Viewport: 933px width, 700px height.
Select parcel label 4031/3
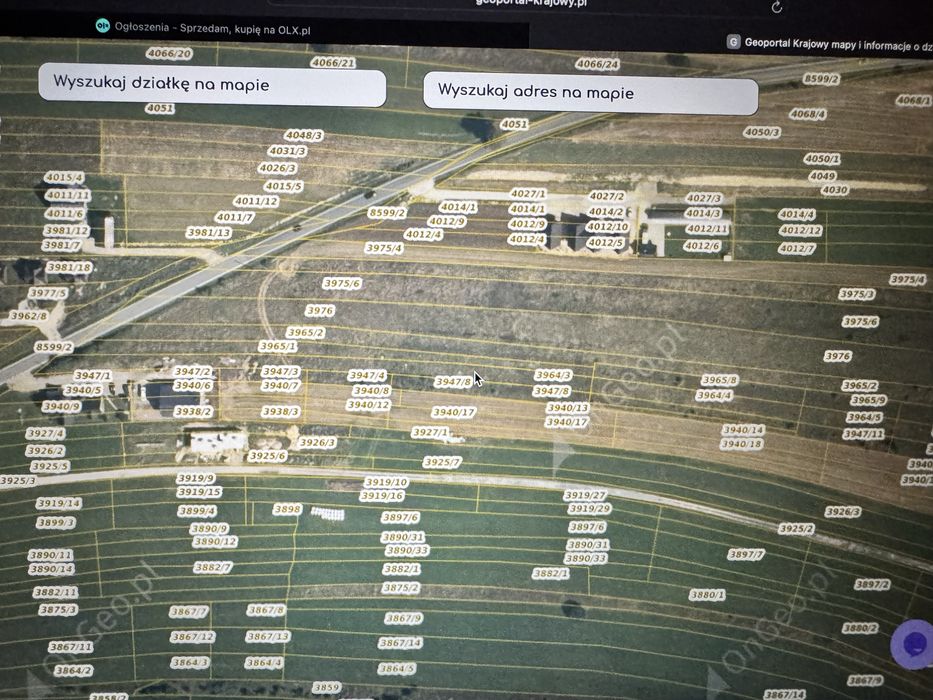(287, 151)
